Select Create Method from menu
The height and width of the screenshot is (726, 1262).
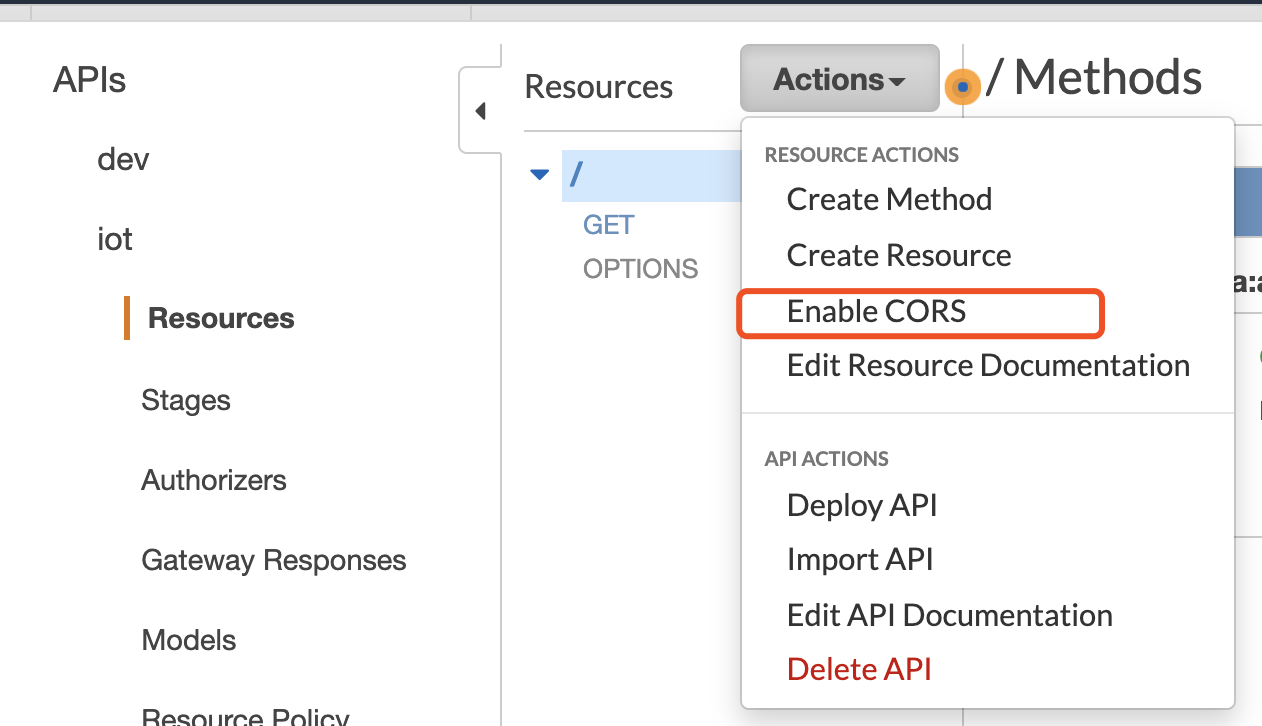point(889,199)
